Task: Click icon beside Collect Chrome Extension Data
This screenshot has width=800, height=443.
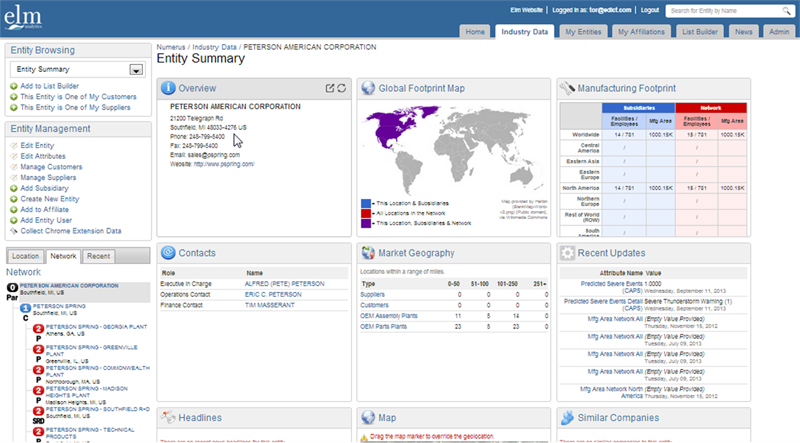Action: coord(14,231)
